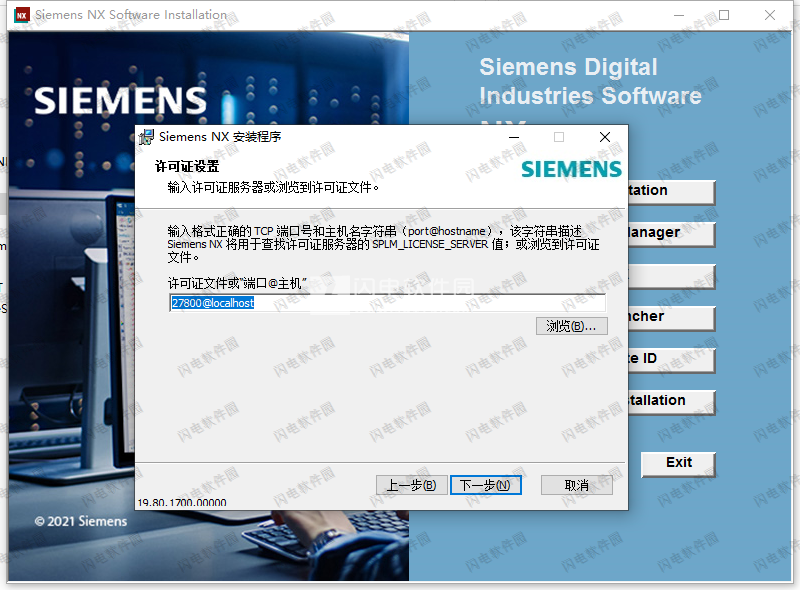Click the partially hidden 'anager' launcher button
This screenshot has height=590, width=800.
(x=671, y=234)
